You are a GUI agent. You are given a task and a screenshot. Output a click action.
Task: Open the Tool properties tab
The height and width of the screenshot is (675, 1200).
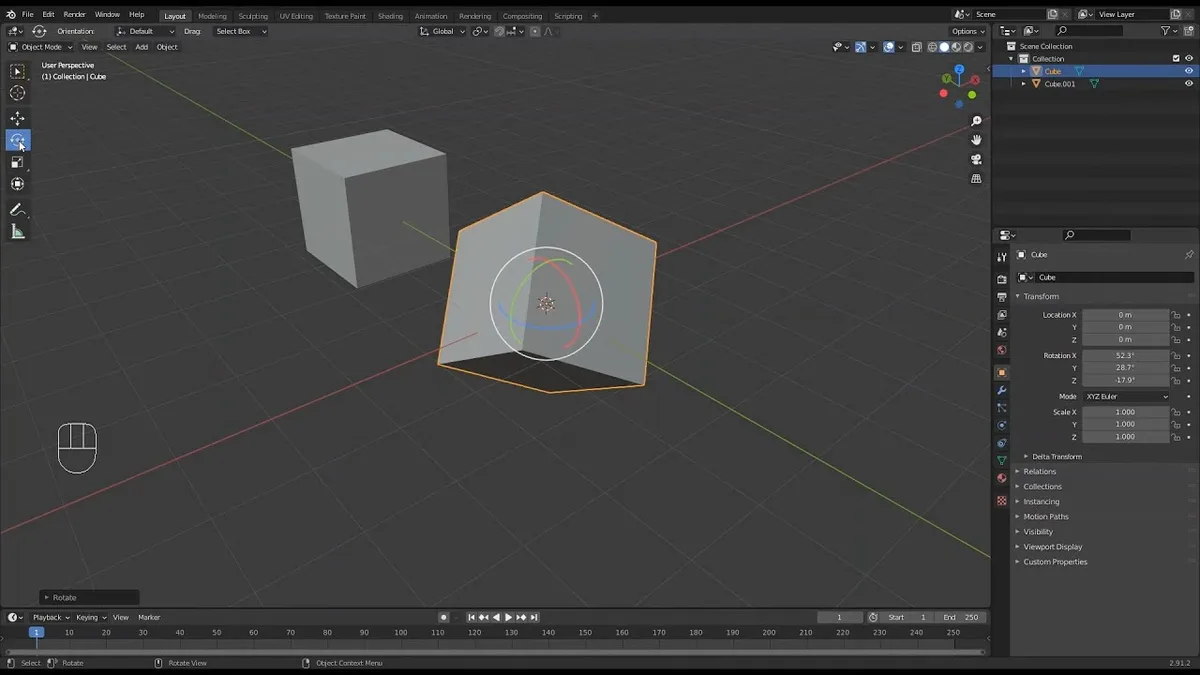tap(1001, 258)
